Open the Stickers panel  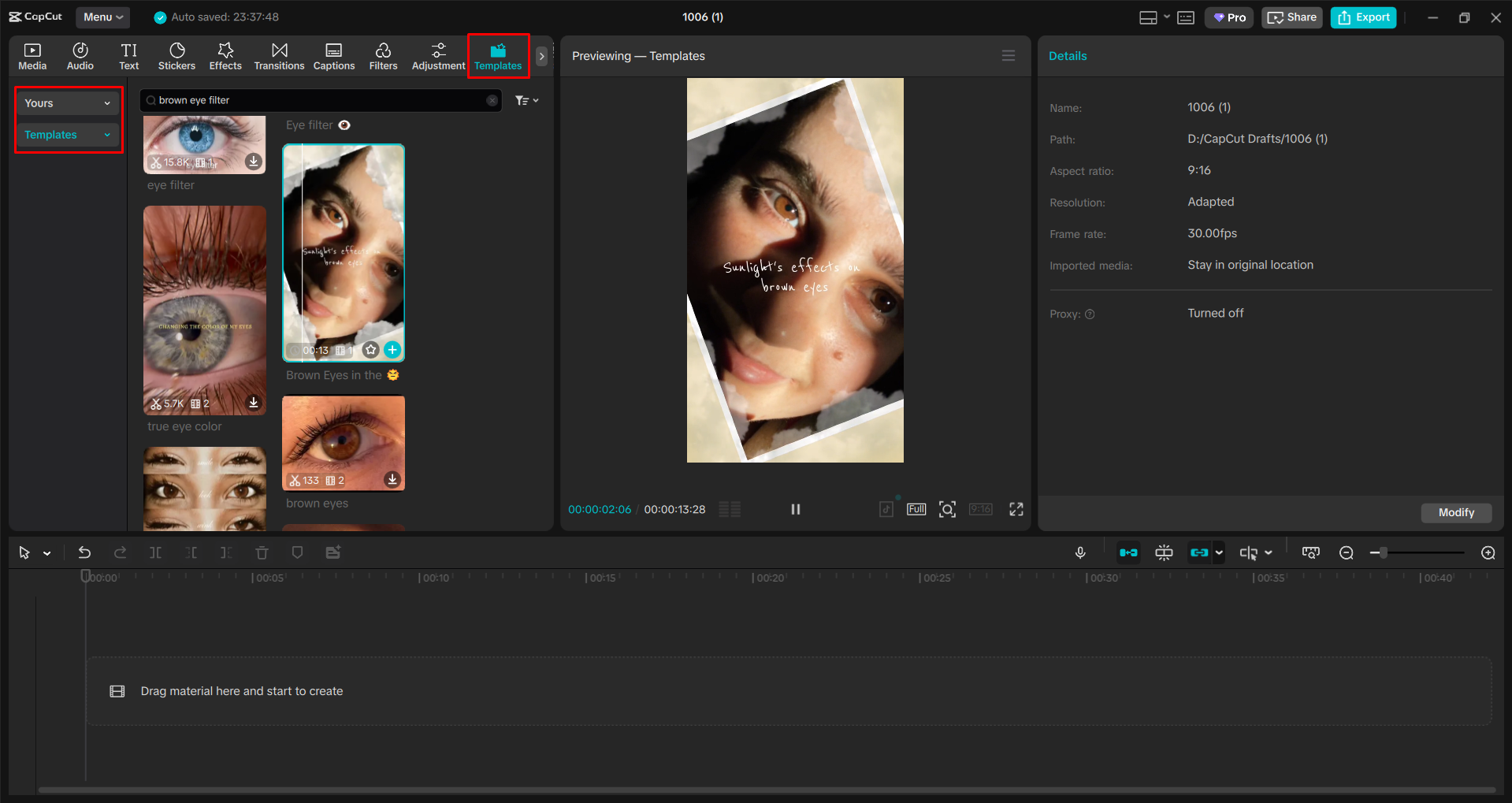(176, 57)
